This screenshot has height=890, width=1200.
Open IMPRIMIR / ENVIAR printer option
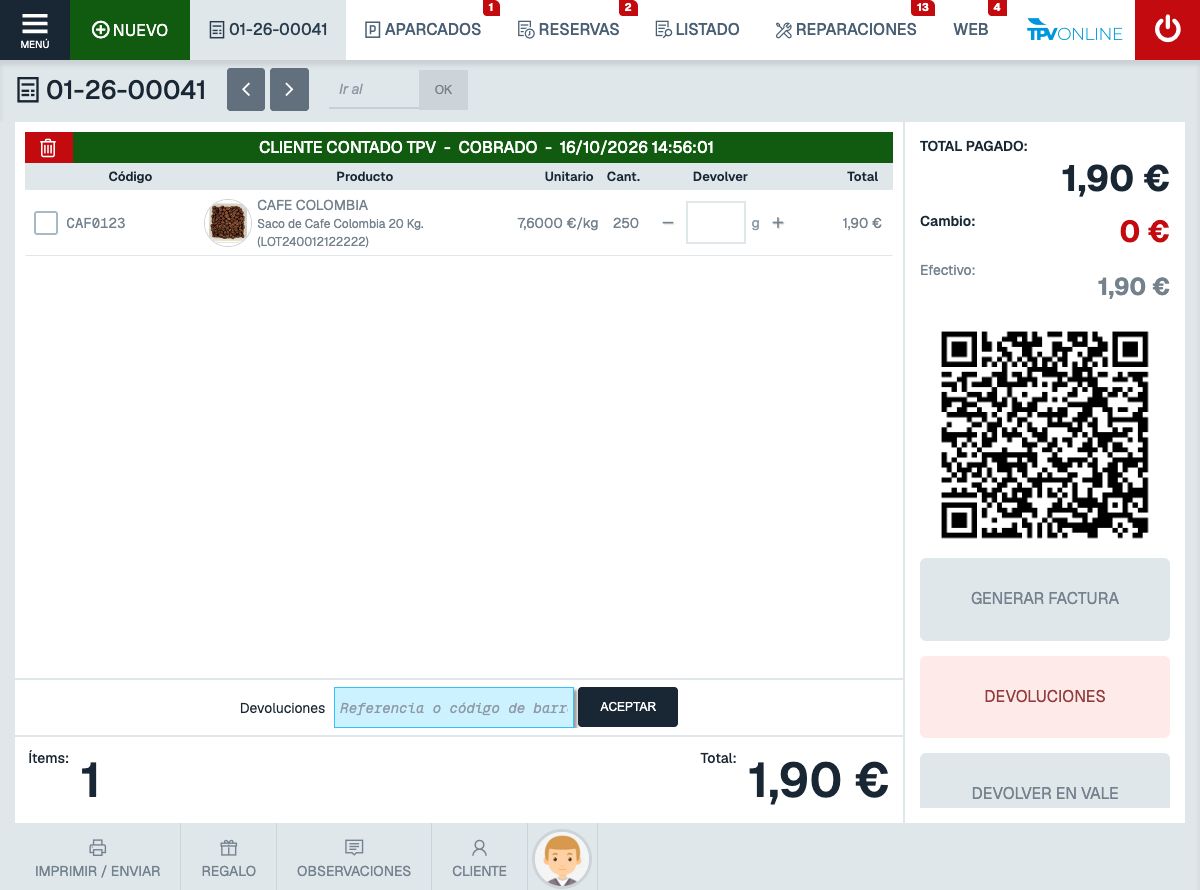(98, 858)
